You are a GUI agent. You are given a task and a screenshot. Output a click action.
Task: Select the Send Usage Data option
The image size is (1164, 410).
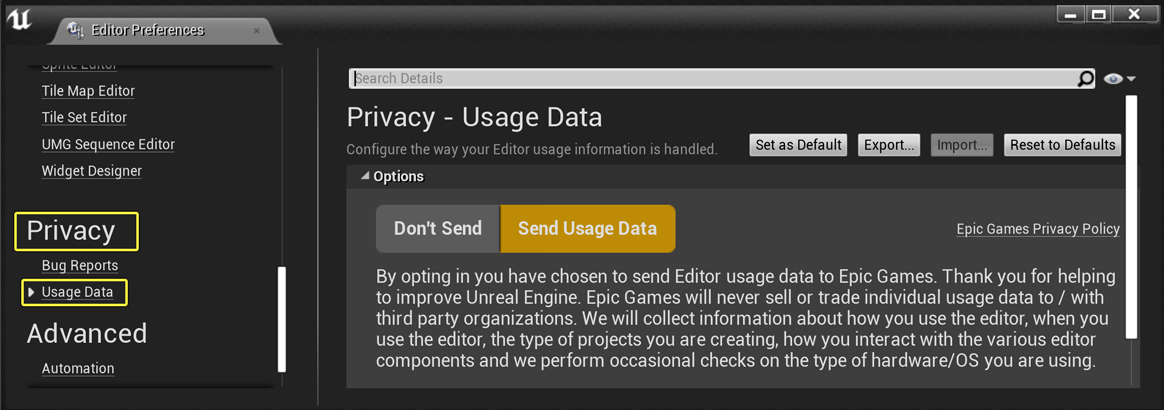pos(587,229)
